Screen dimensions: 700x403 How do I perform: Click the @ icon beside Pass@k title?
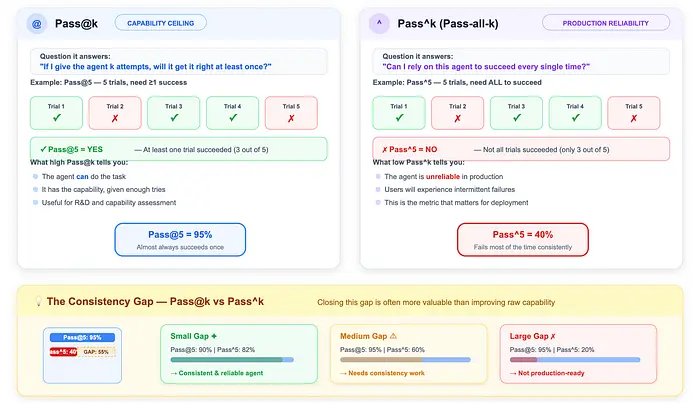pos(37,24)
